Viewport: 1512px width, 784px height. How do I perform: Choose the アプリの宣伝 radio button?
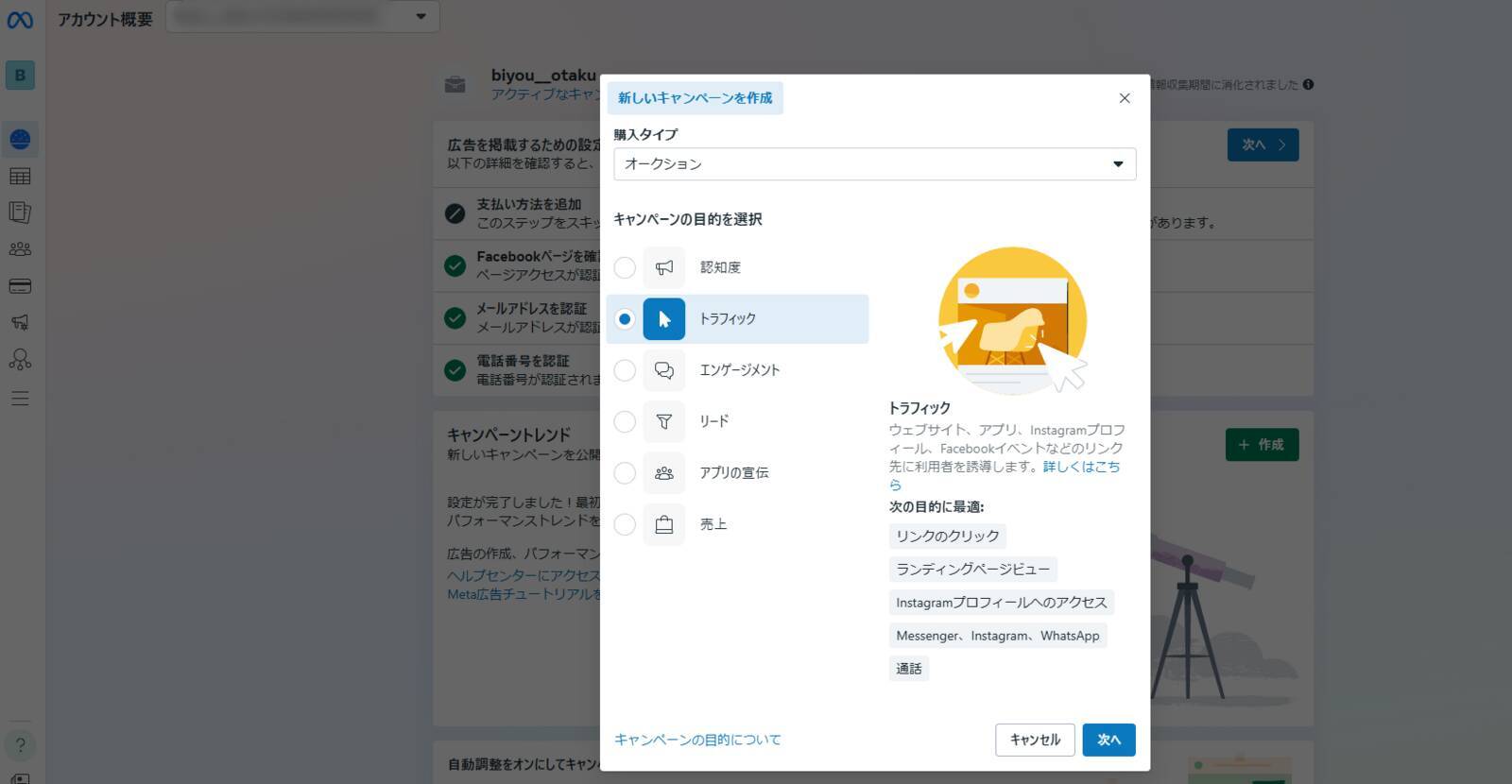625,472
